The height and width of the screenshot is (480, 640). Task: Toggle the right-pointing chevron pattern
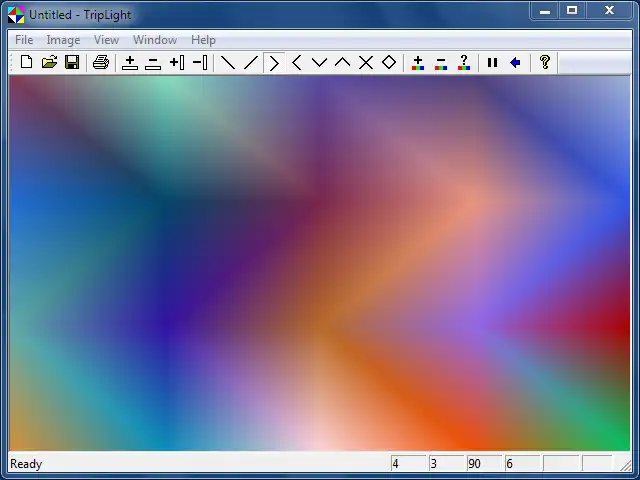coord(274,63)
